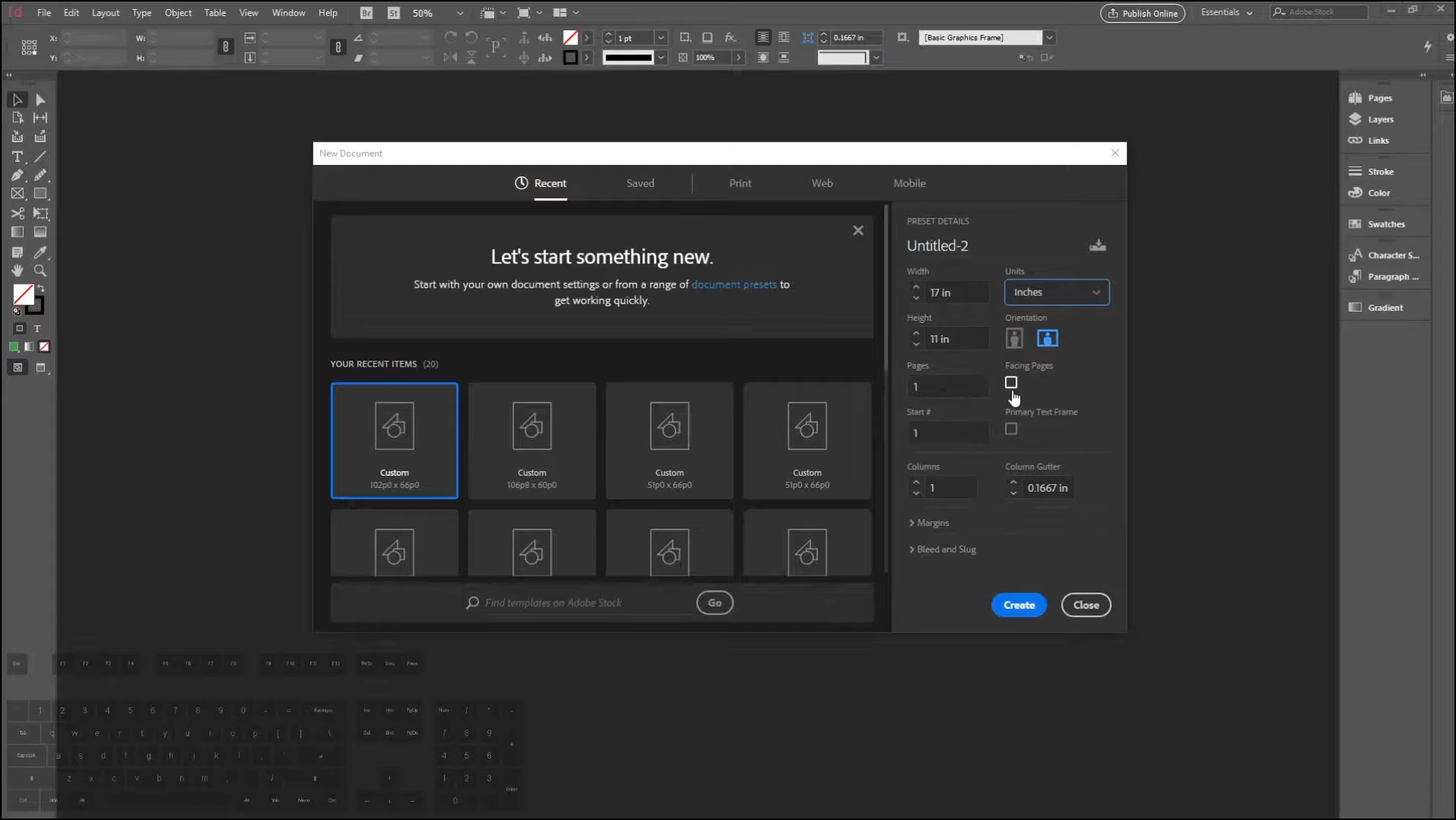
Task: Choose landscape orientation button
Action: click(x=1047, y=338)
